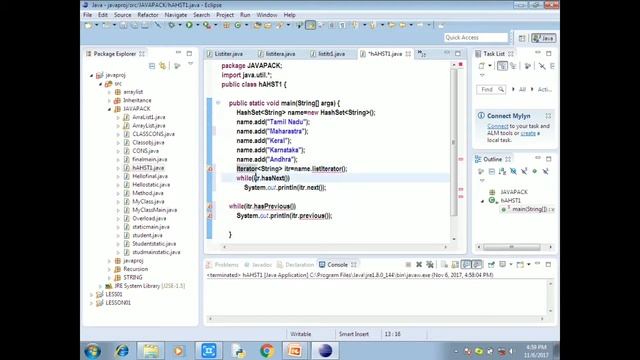The width and height of the screenshot is (640, 360).
Task: Click the create local task link
Action: (x=528, y=133)
